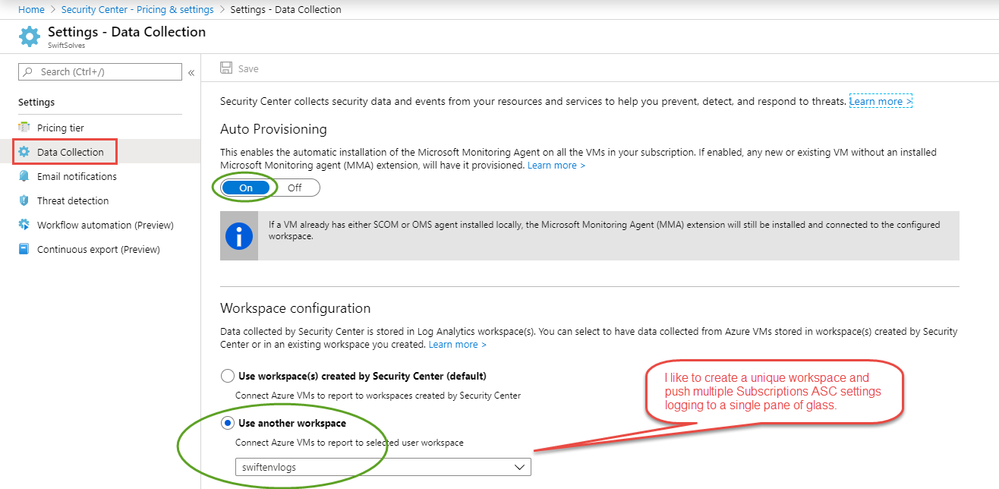Screen dimensions: 999x489
Task: Open Continuous export (Preview)
Action: [100, 249]
